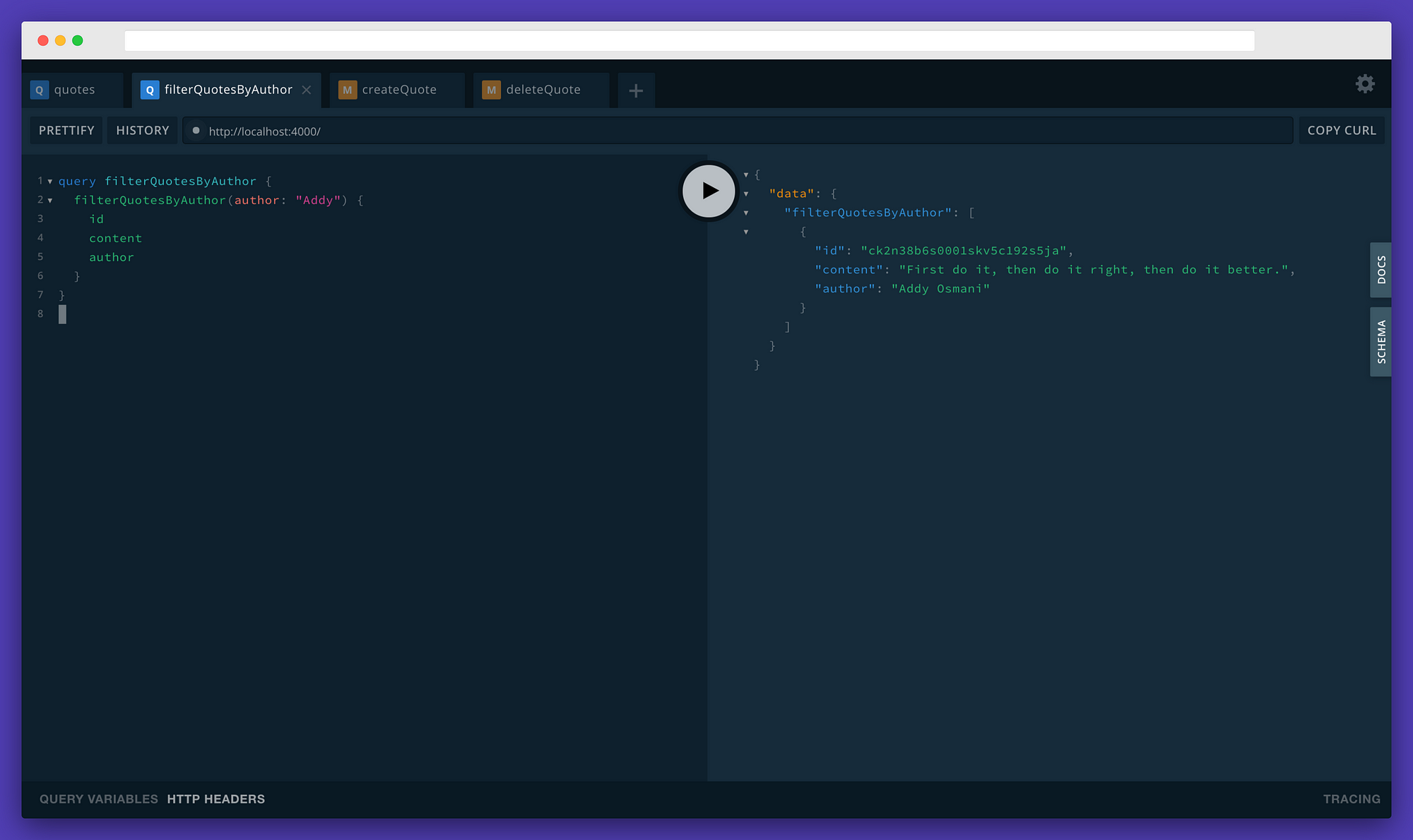Switch to the deleteQuote tab
This screenshot has height=840, width=1413.
click(x=543, y=90)
